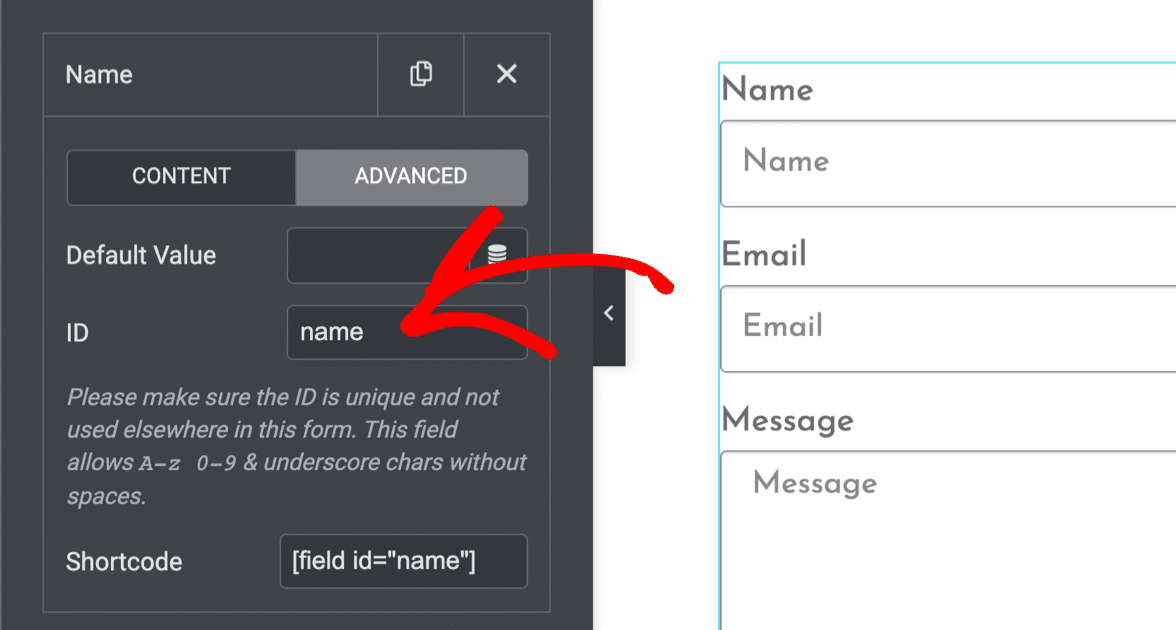
Task: Close the Name widget settings with the X icon
Action: 506,74
